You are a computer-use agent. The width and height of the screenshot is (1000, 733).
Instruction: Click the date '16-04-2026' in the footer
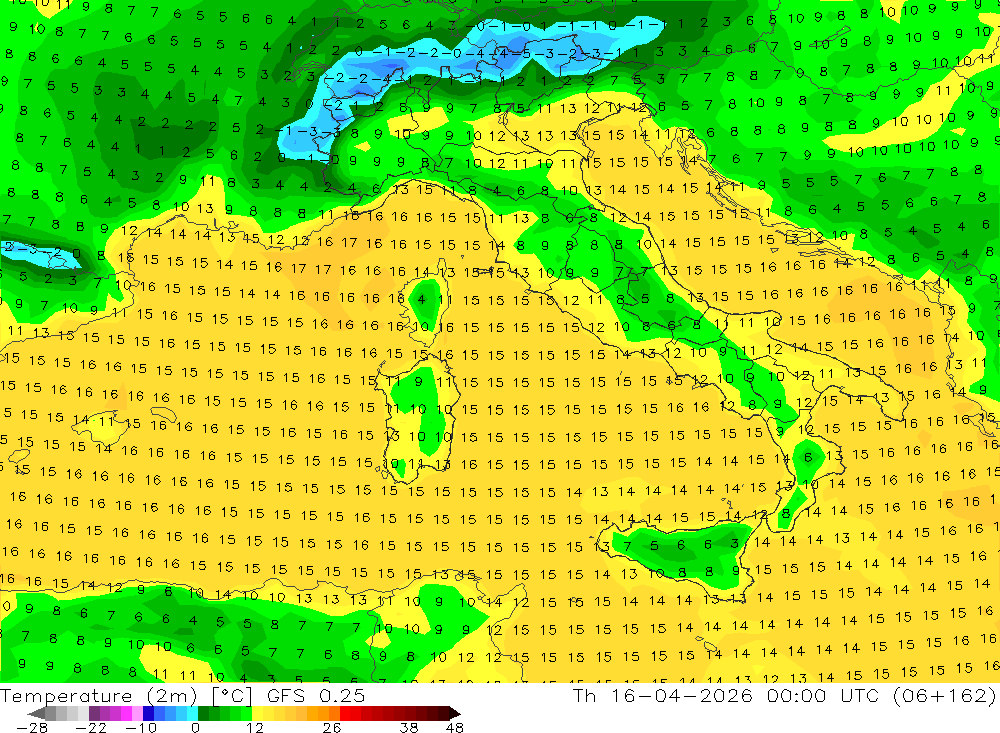682,695
